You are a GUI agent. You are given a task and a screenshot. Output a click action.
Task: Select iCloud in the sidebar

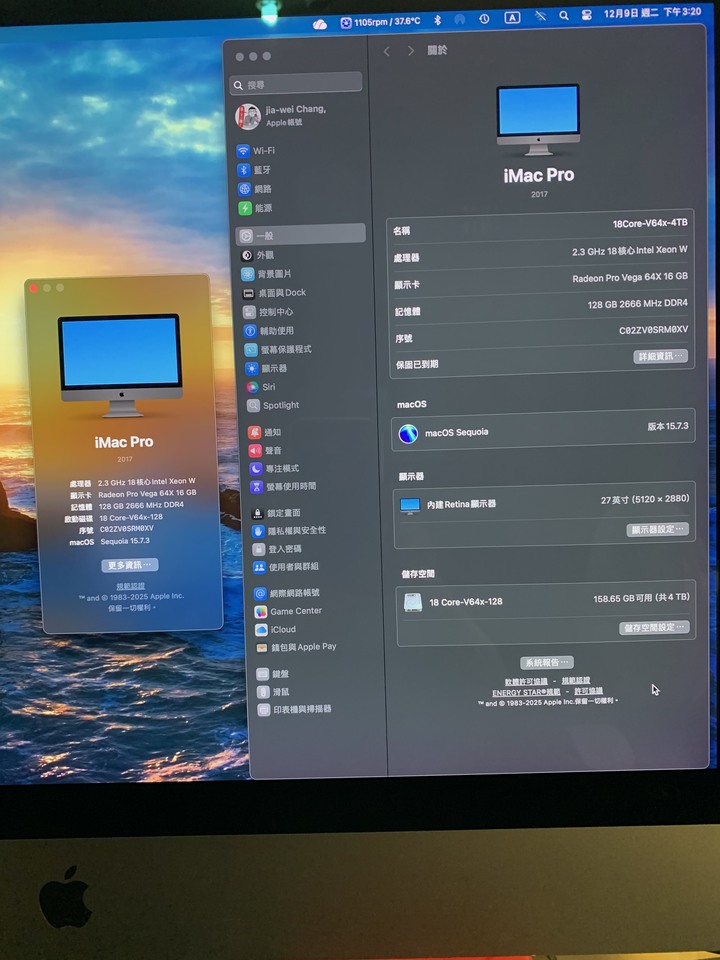click(x=282, y=630)
